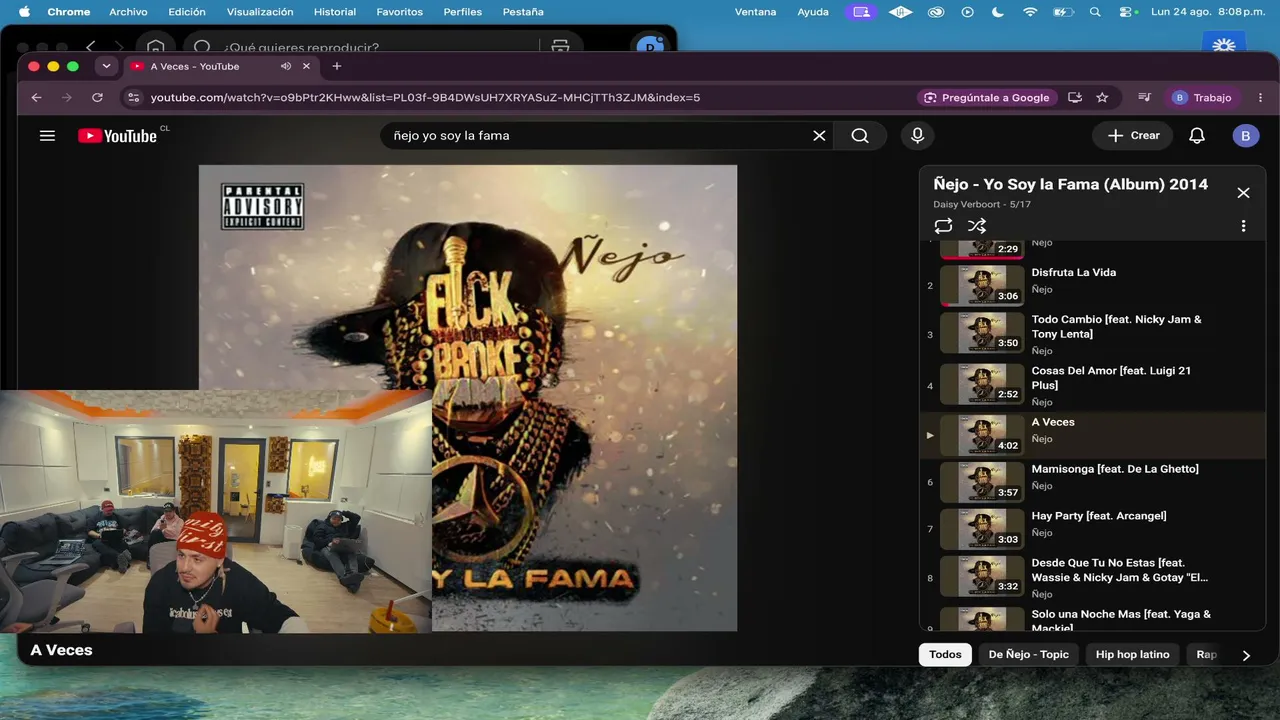The height and width of the screenshot is (720, 1280).
Task: Select the currently playing A Veces row
Action: click(1092, 435)
